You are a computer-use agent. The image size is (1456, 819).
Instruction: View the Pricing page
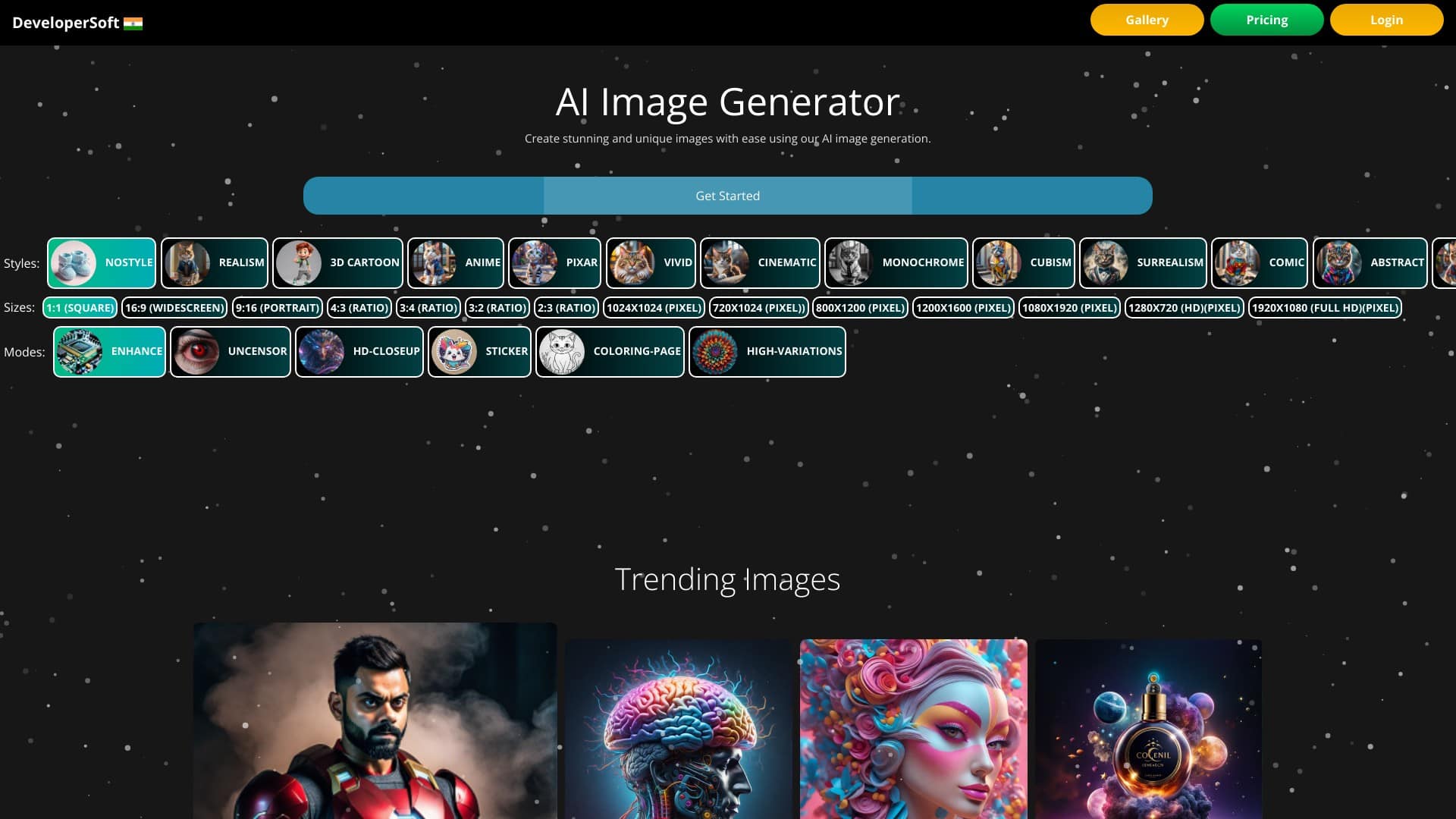[x=1266, y=20]
